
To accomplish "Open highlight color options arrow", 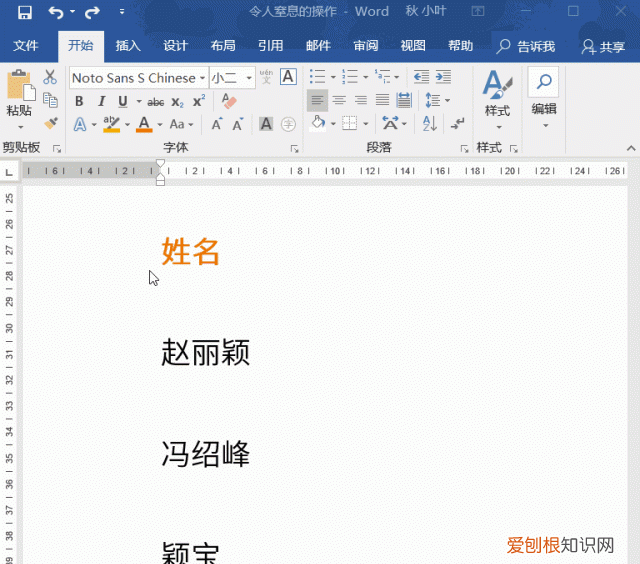I will coord(127,124).
